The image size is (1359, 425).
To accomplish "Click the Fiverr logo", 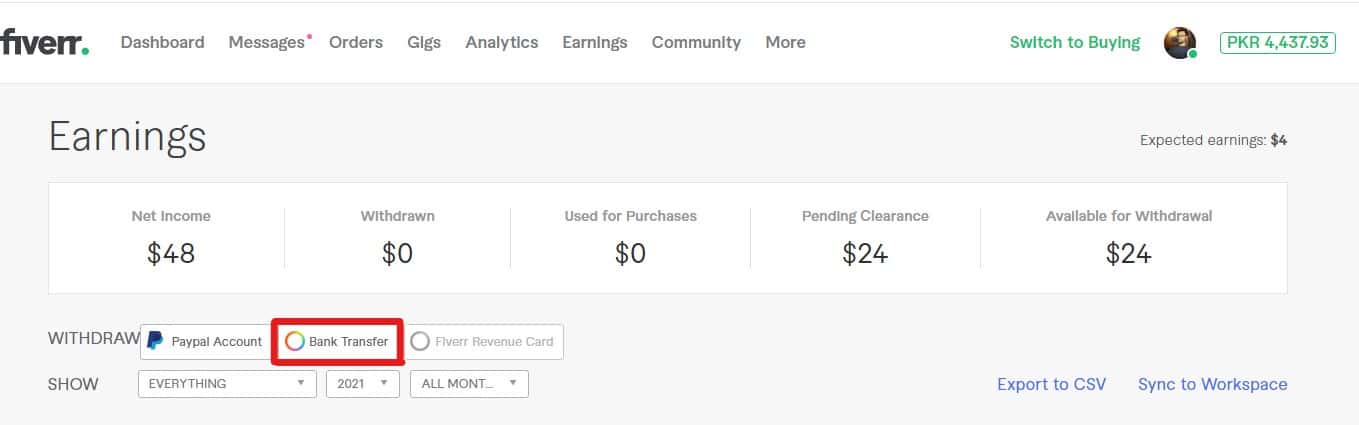I will (44, 42).
